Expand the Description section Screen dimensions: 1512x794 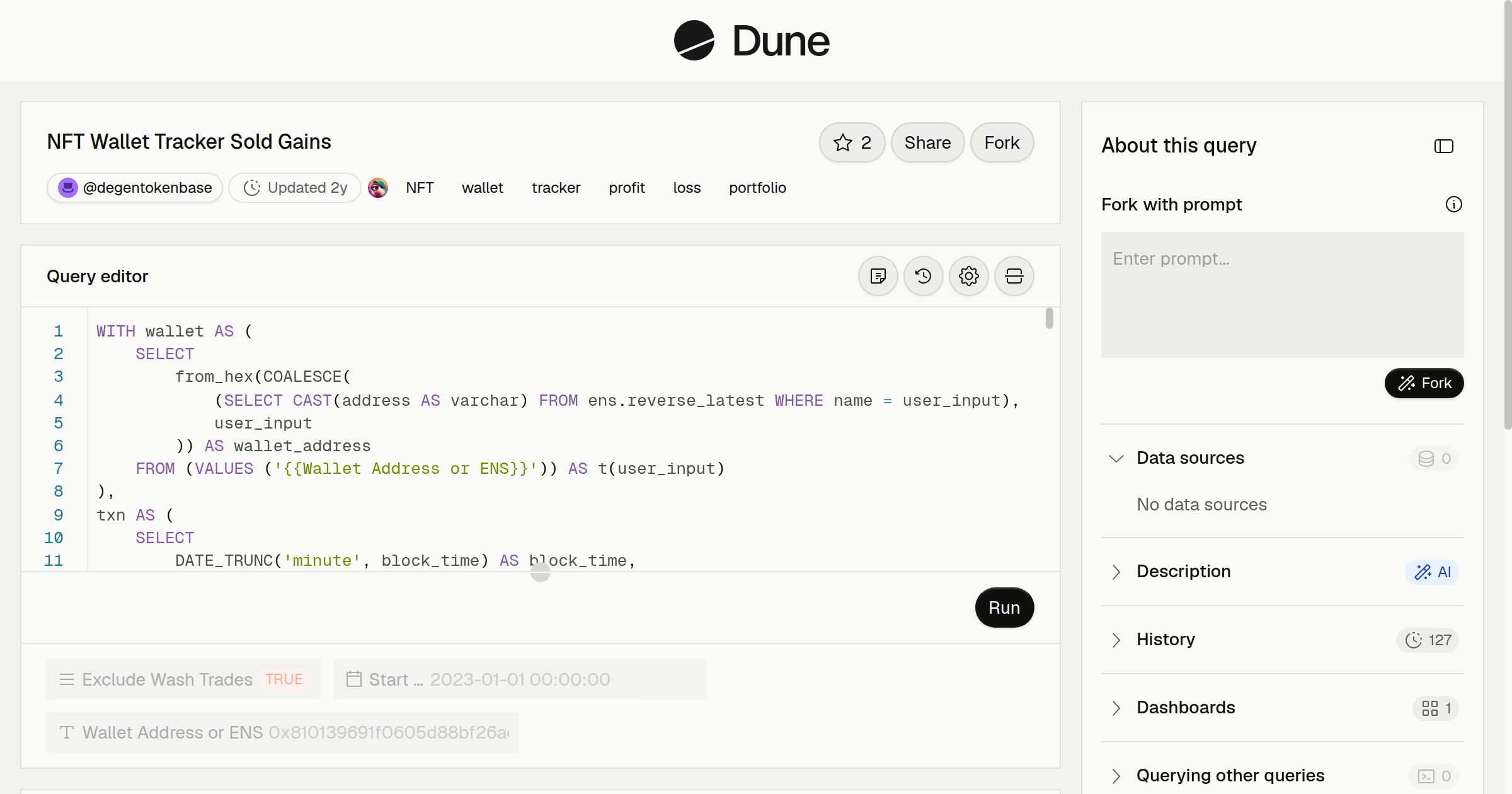coord(1116,572)
